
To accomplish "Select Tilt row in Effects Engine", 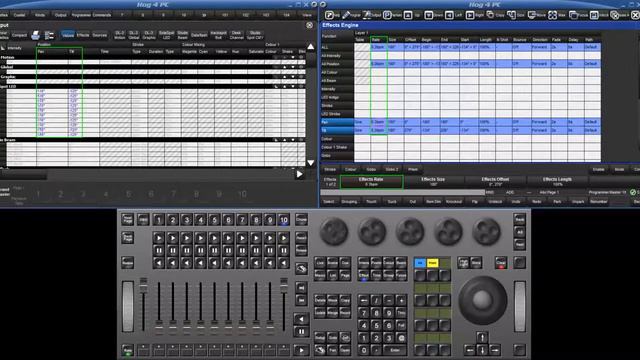I will [x=337, y=130].
